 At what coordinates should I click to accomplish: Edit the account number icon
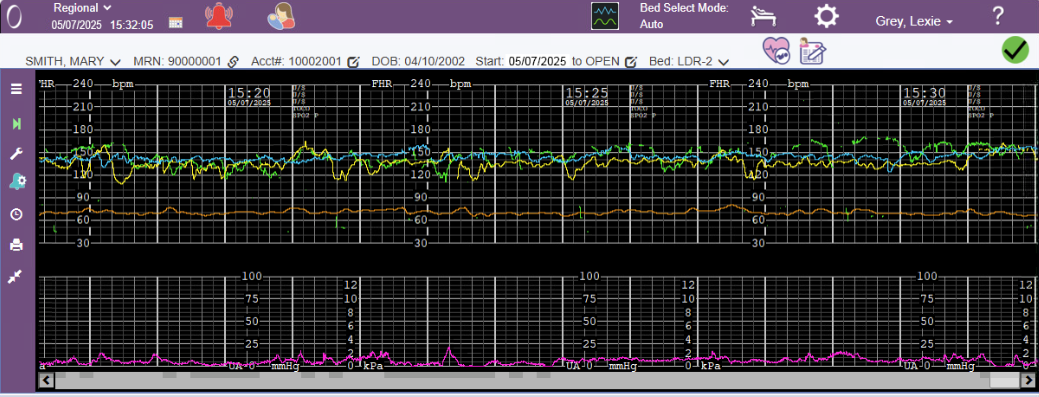pyautogui.click(x=353, y=62)
